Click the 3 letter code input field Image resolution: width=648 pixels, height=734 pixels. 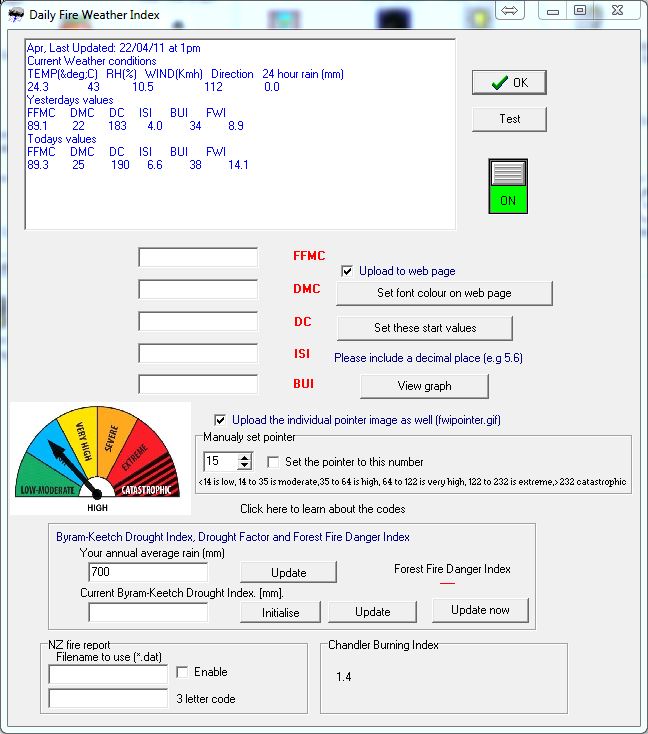click(x=108, y=698)
